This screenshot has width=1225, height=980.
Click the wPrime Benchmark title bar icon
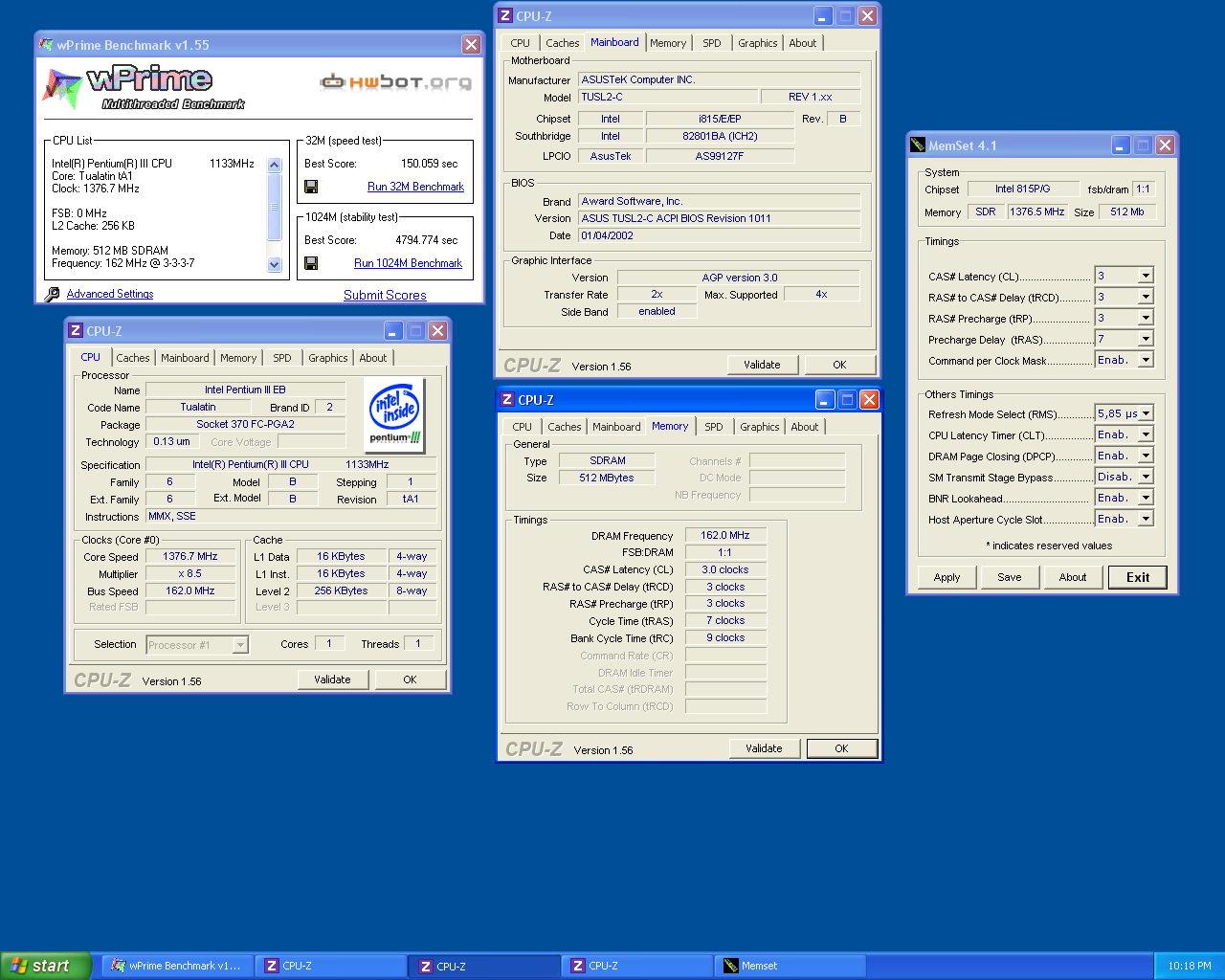click(46, 45)
